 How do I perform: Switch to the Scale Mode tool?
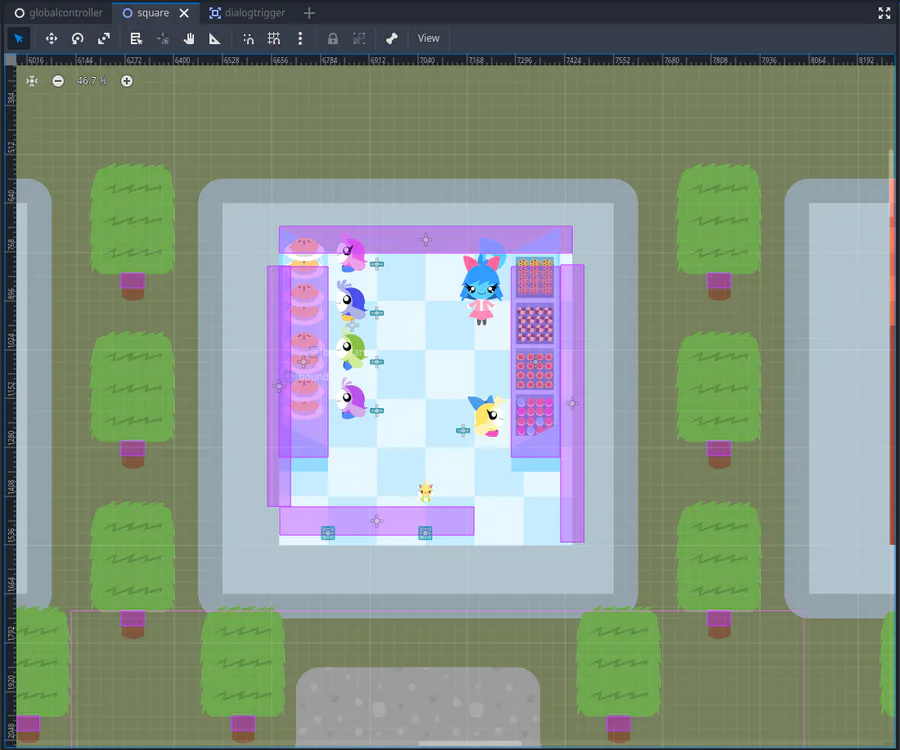point(104,38)
